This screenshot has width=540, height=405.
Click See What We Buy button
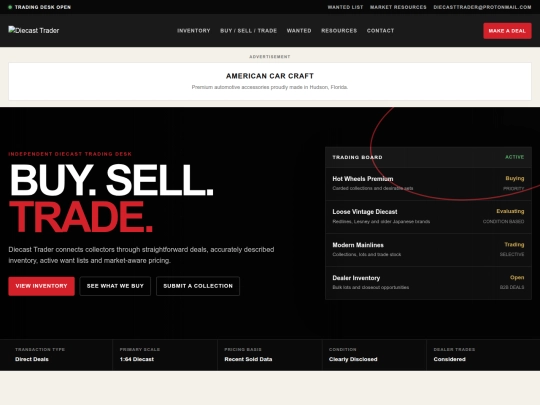pyautogui.click(x=115, y=286)
